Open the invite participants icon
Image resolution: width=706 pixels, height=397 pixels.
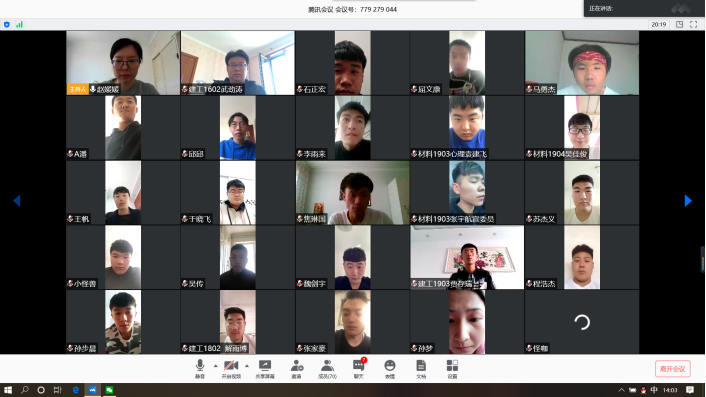click(296, 369)
